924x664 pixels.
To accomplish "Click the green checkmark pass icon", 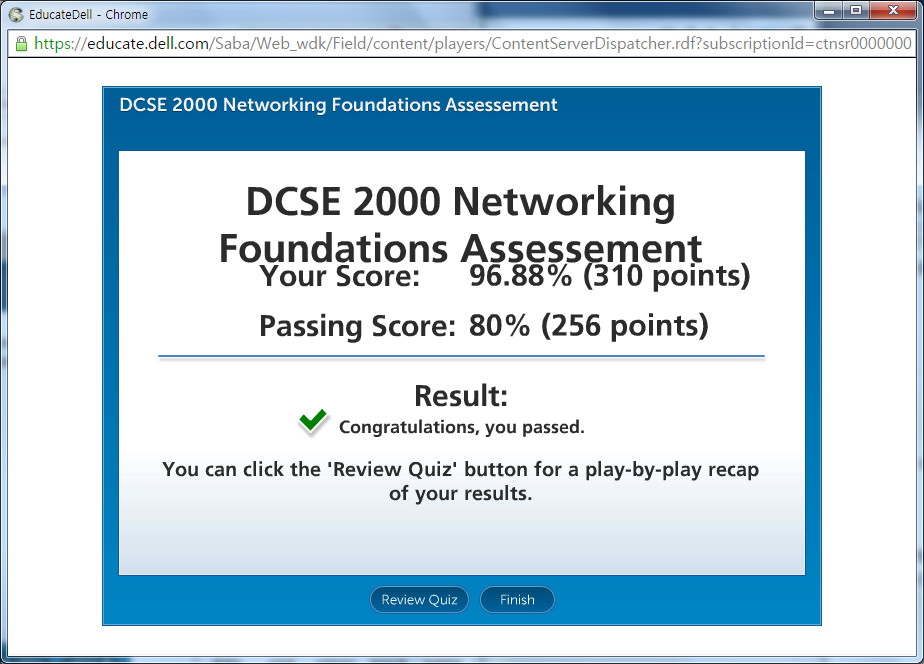I will click(313, 422).
